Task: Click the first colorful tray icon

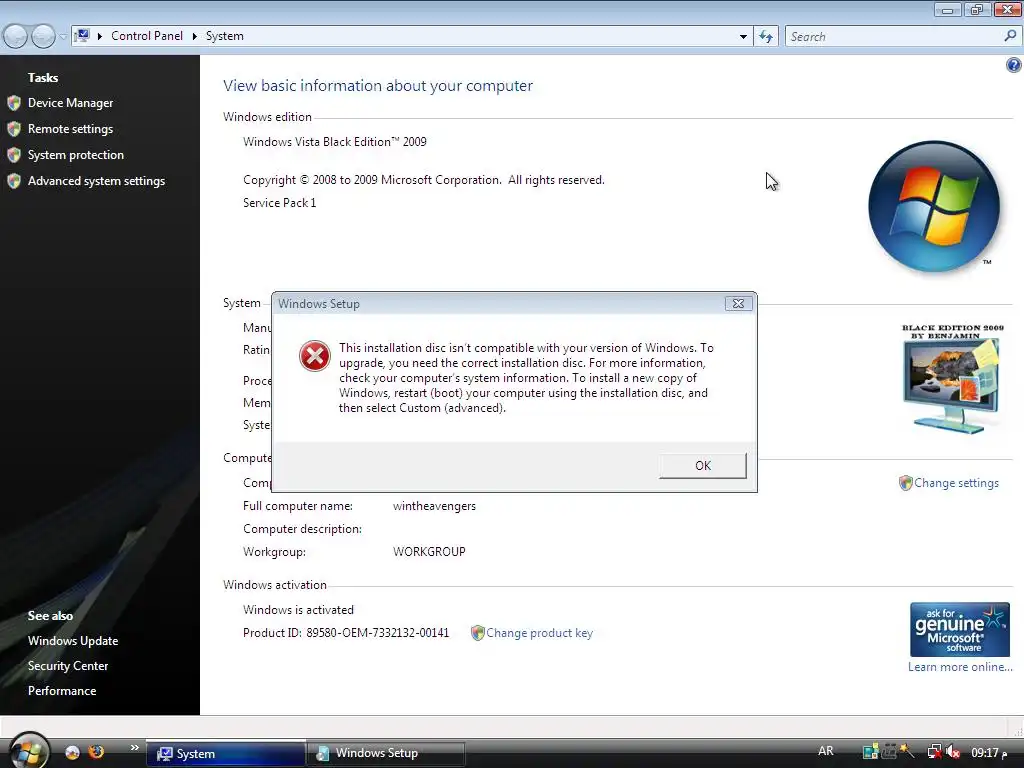Action: coord(871,752)
